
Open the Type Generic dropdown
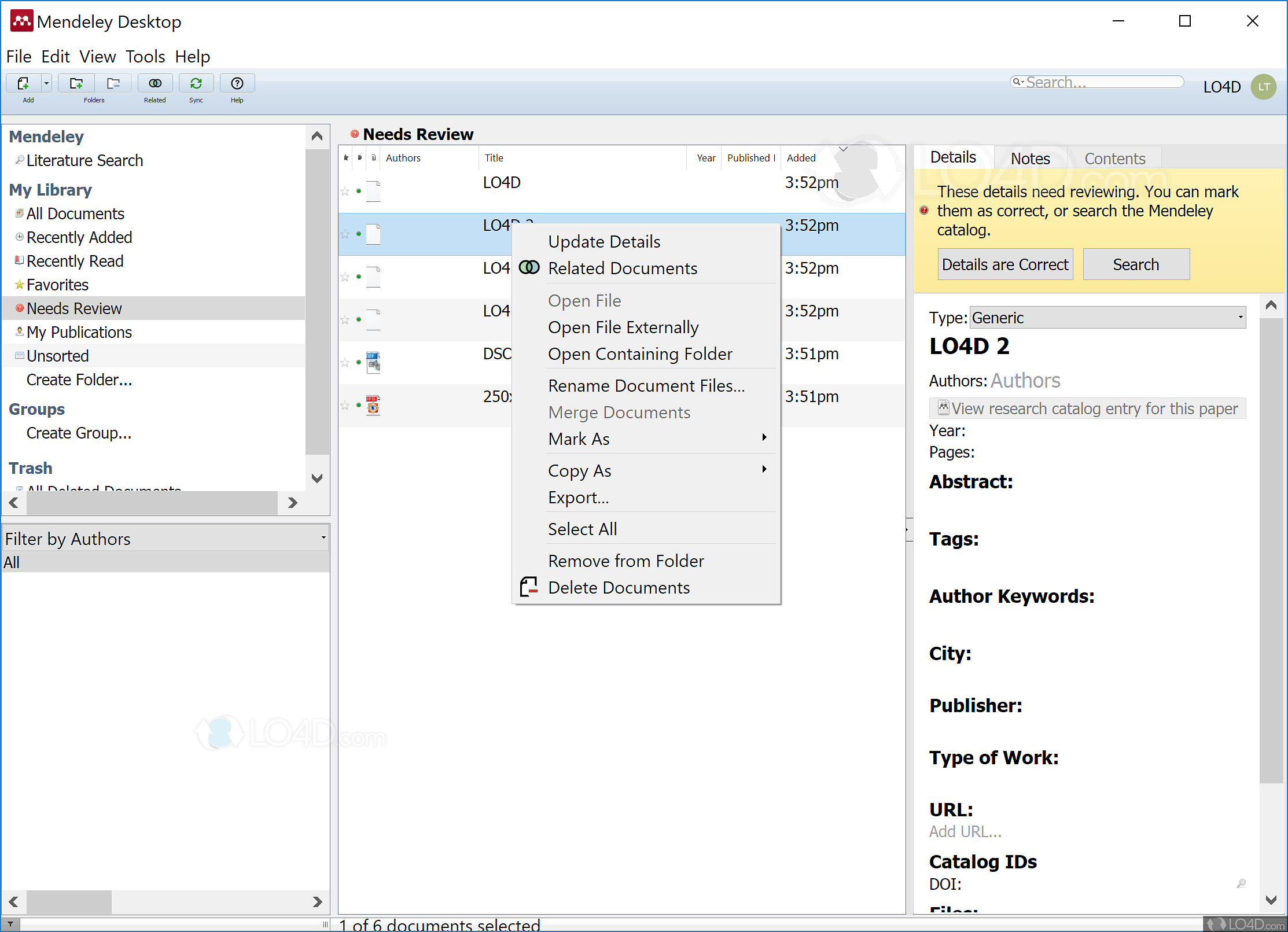click(x=1107, y=318)
